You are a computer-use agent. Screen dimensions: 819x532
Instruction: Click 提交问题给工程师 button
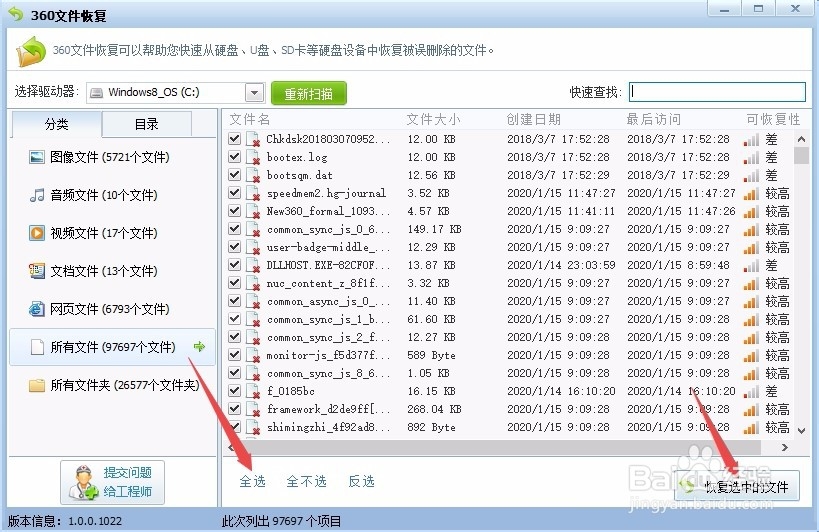tap(112, 482)
